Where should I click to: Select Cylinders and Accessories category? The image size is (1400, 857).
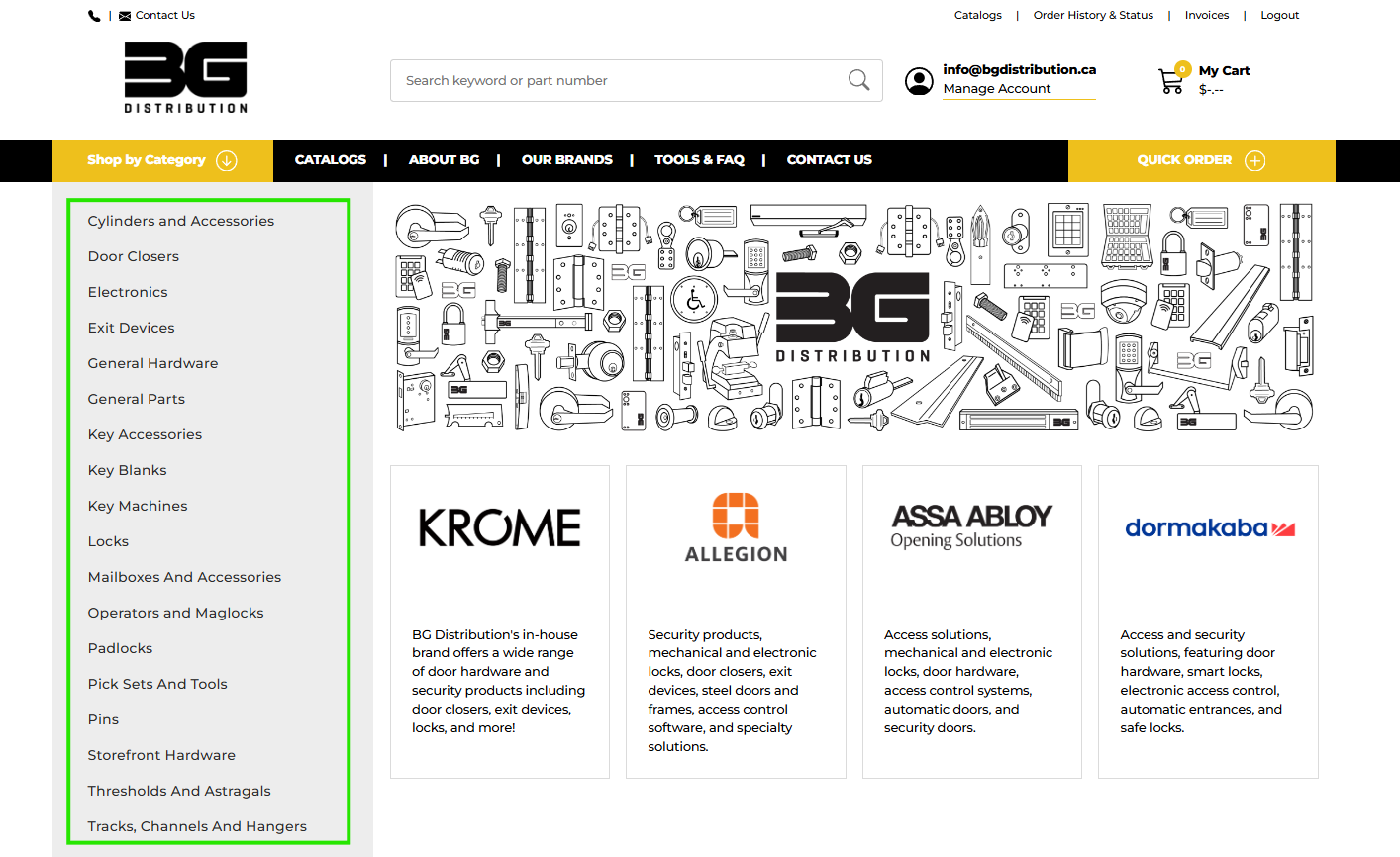[x=181, y=221]
